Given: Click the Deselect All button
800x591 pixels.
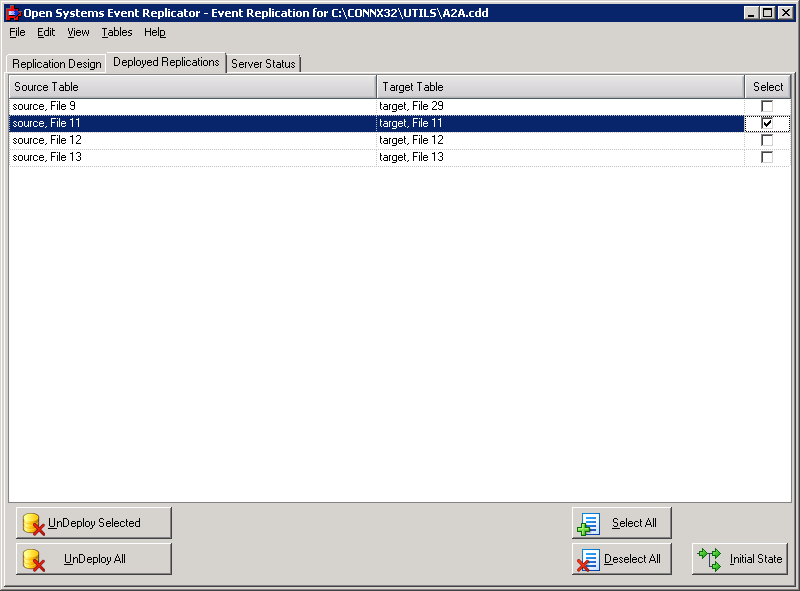Looking at the screenshot, I should [x=622, y=559].
